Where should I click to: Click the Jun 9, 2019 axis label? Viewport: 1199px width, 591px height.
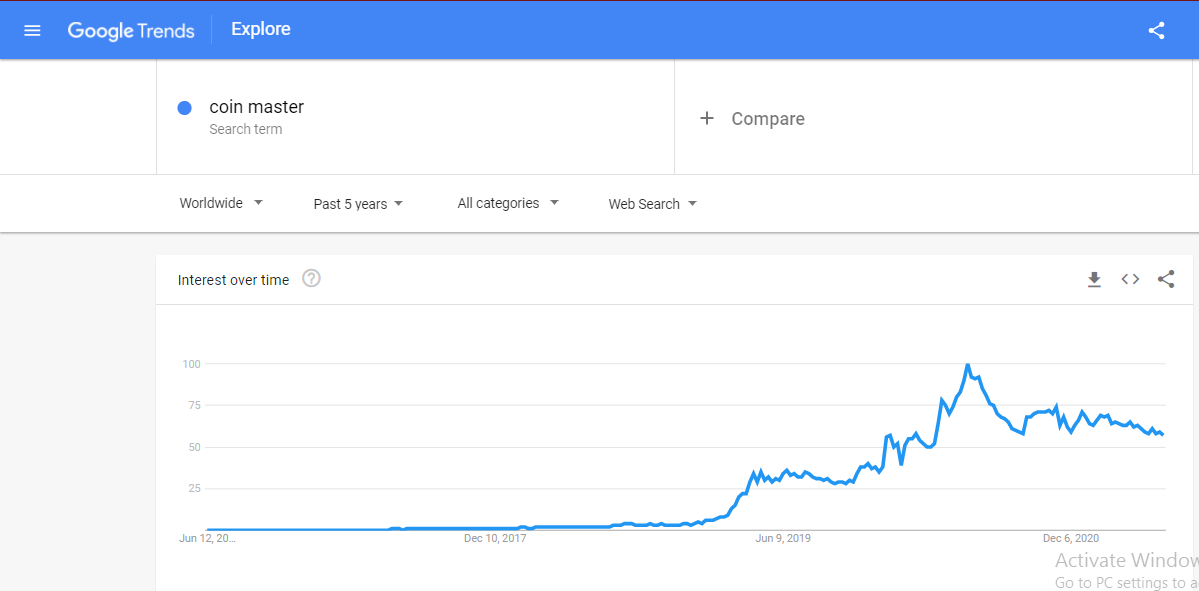783,538
